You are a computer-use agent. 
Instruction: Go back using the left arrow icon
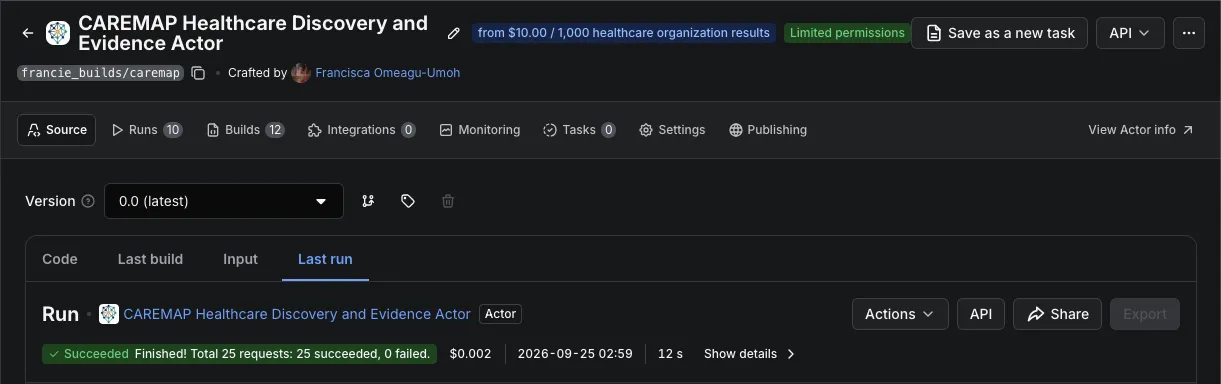28,33
